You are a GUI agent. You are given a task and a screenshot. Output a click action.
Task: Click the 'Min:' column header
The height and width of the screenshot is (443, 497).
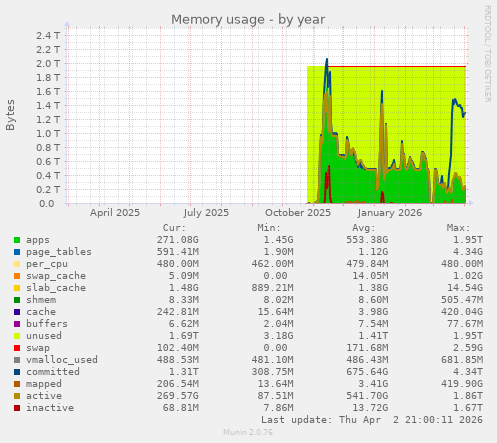(x=269, y=228)
